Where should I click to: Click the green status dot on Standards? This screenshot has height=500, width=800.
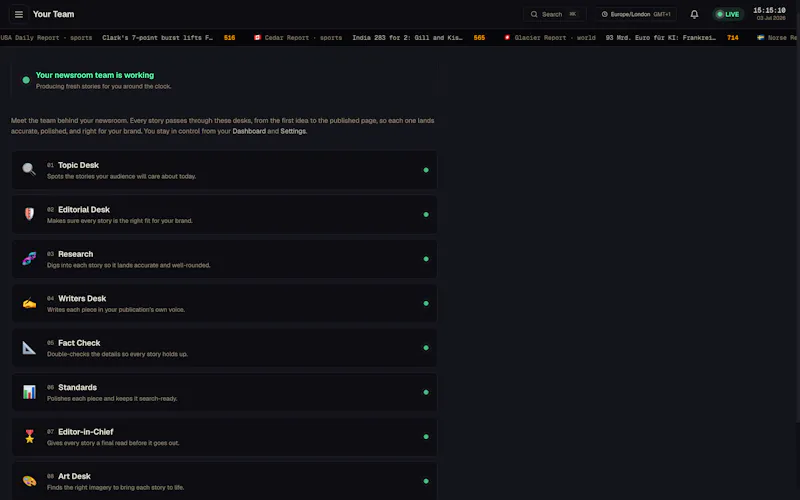426,392
